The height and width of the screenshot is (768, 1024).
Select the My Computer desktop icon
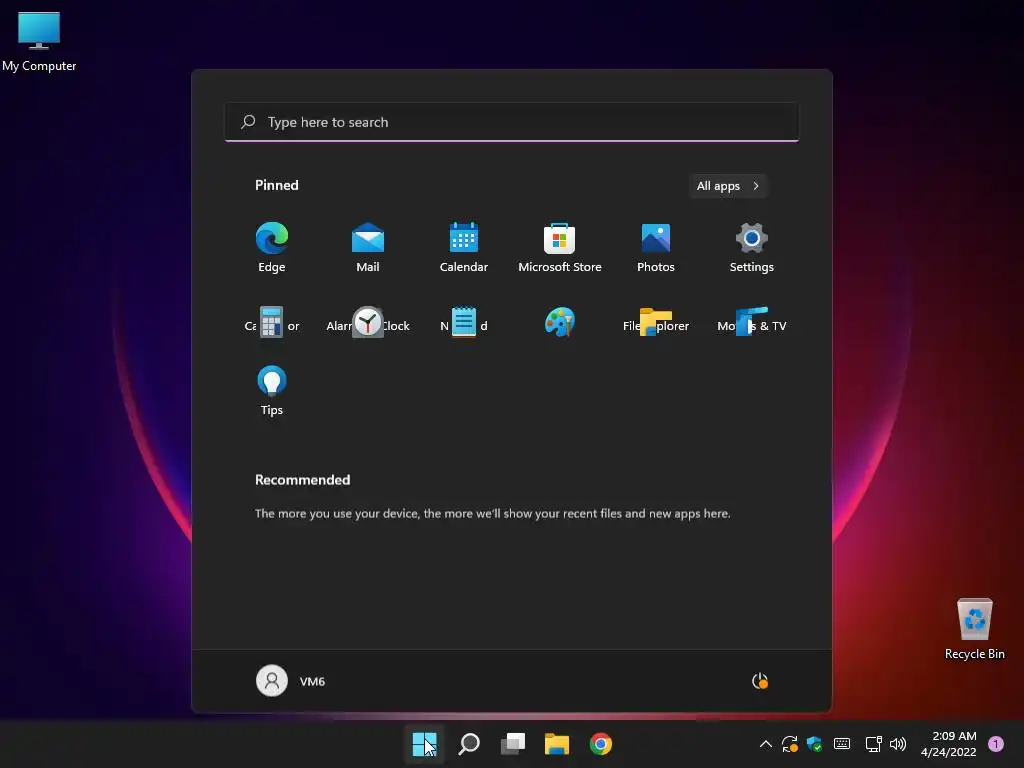coord(39,42)
